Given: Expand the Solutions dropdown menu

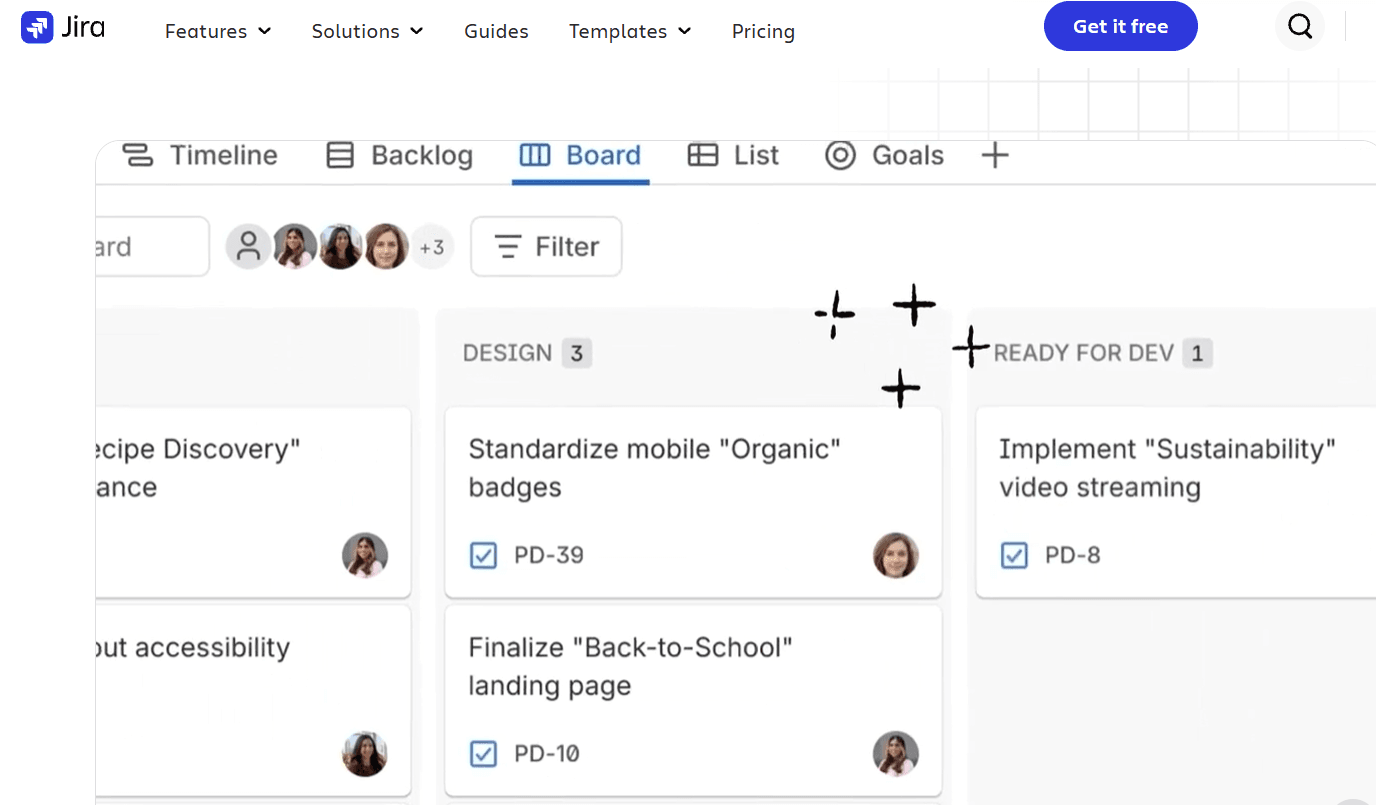Looking at the screenshot, I should (367, 31).
